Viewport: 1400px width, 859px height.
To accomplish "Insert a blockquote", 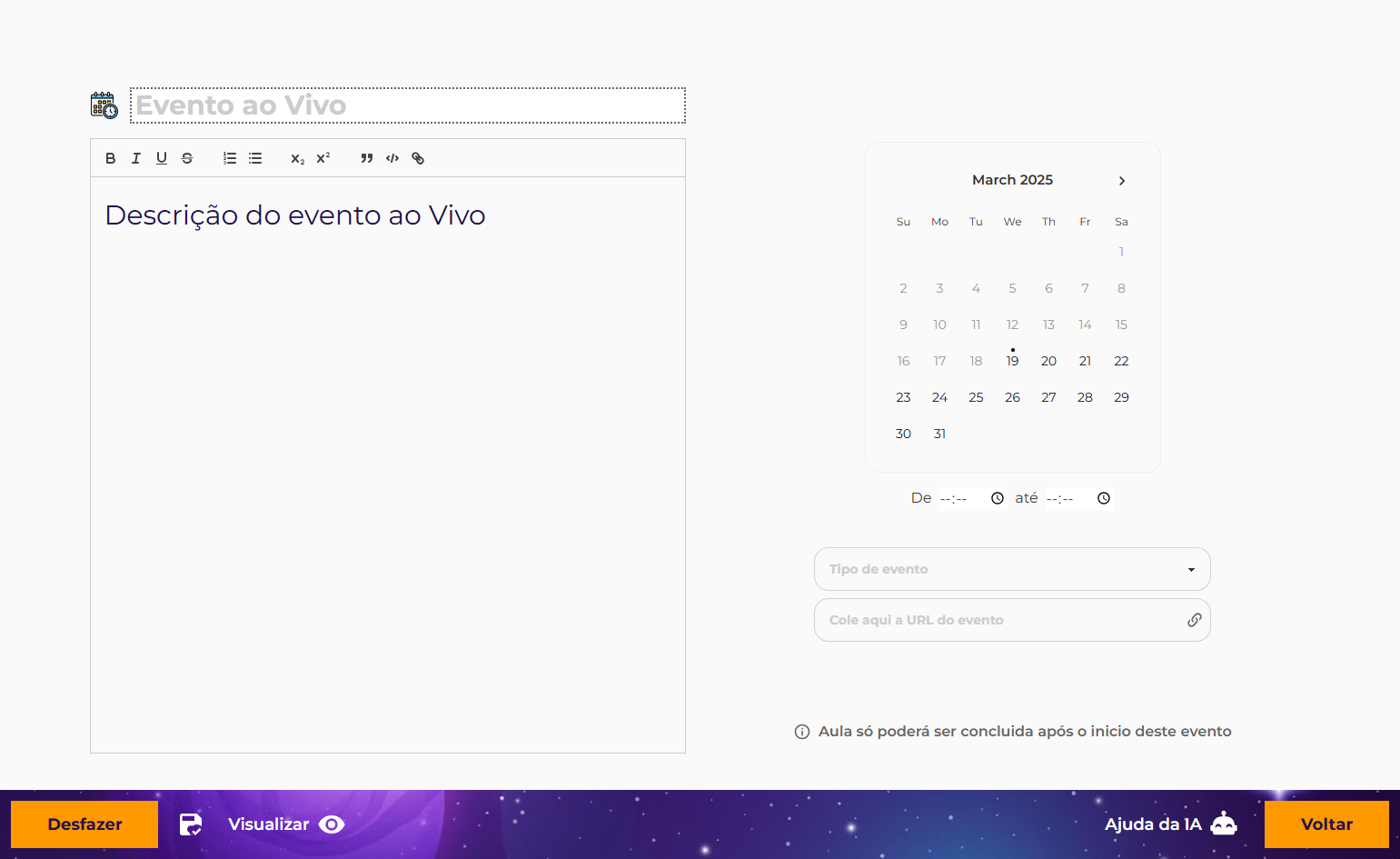I will coord(367,158).
